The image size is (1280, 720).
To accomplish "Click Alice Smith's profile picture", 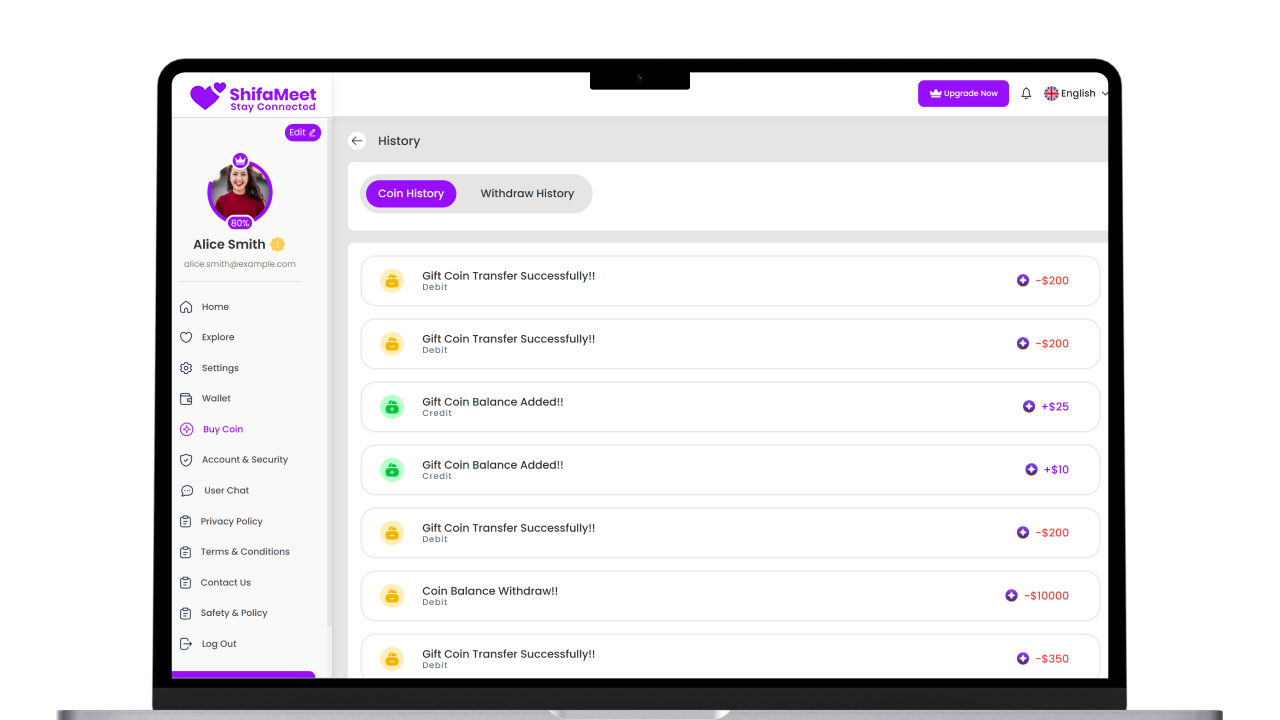I will click(240, 192).
